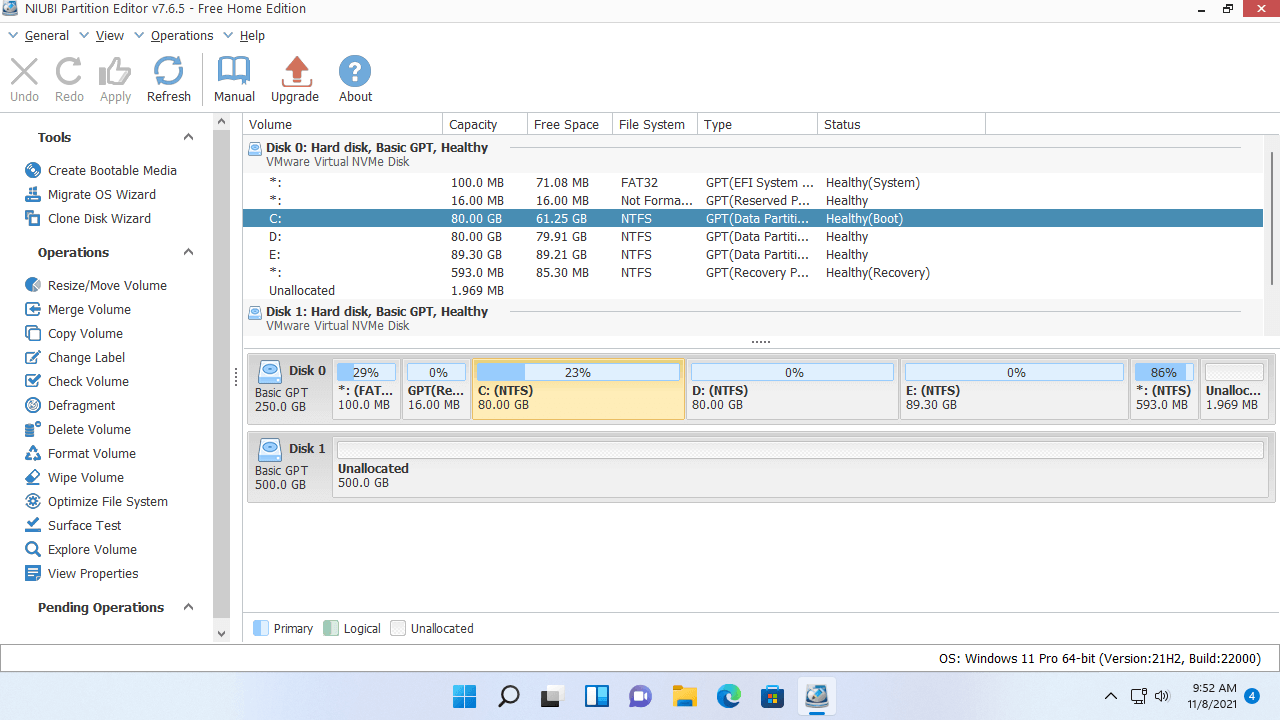
Task: Open File Explorer from the taskbar
Action: coord(684,696)
